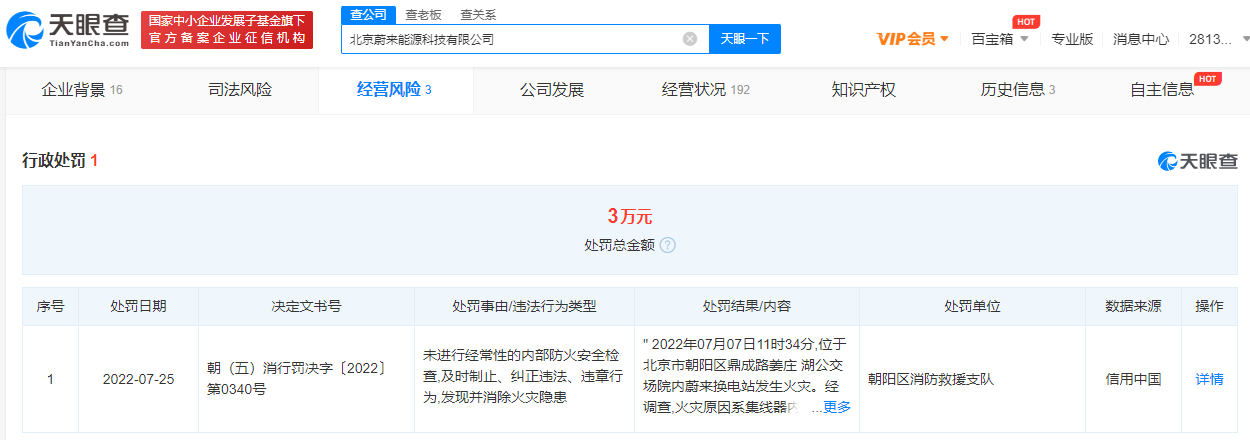Click the 国家中小企业发展子基金旗下 banner

pos(227,30)
